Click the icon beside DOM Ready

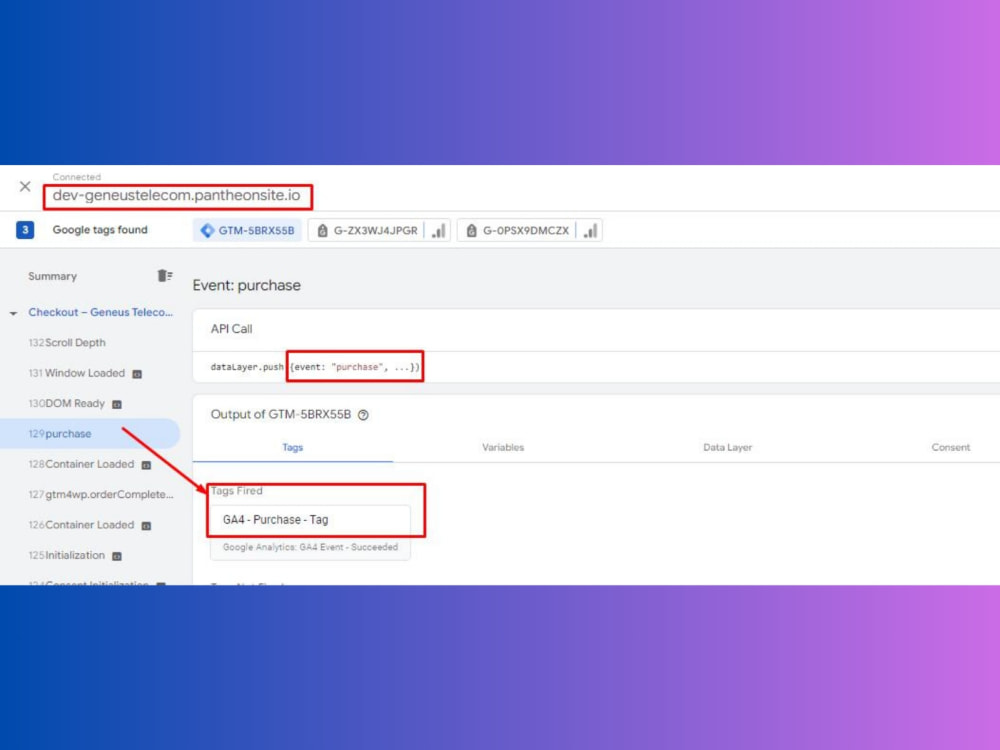click(117, 404)
